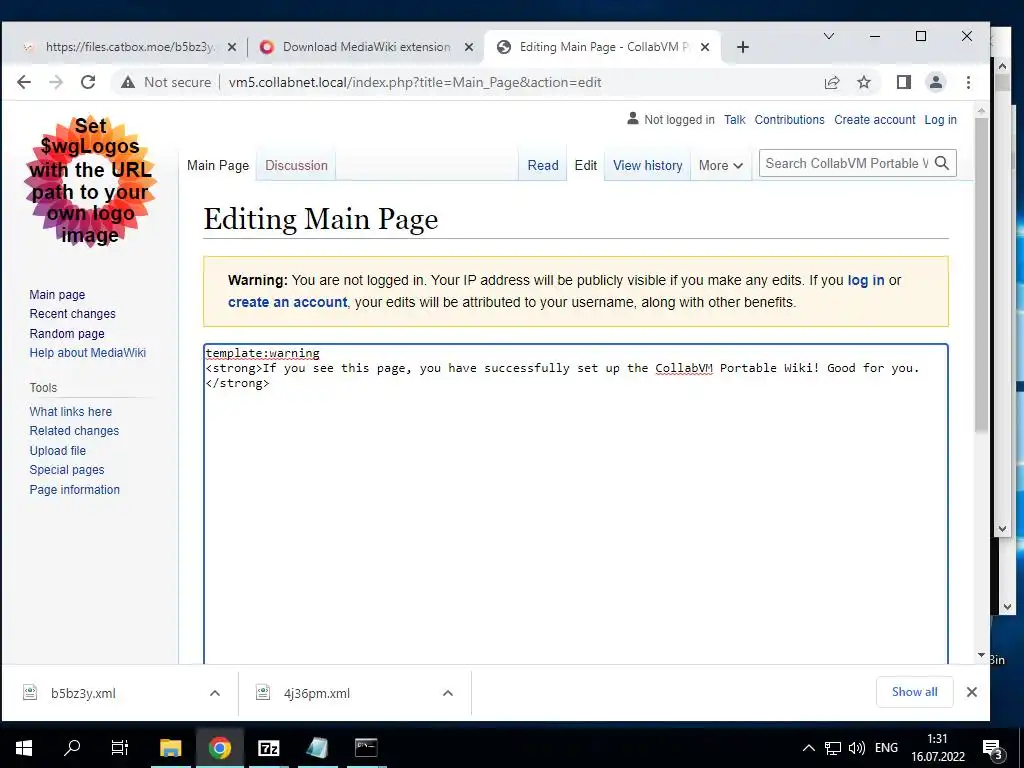Viewport: 1024px width, 768px height.
Task: Open the Talk link
Action: point(734,120)
